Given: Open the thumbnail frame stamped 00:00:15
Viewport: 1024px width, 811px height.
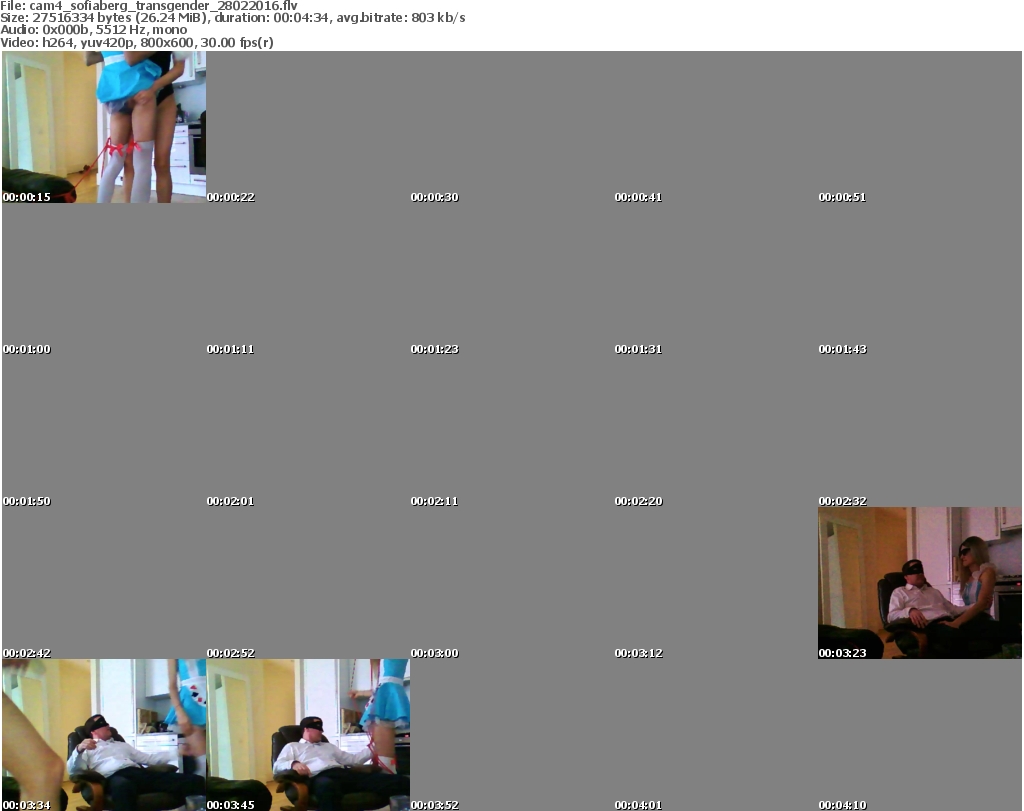Looking at the screenshot, I should pos(104,127).
